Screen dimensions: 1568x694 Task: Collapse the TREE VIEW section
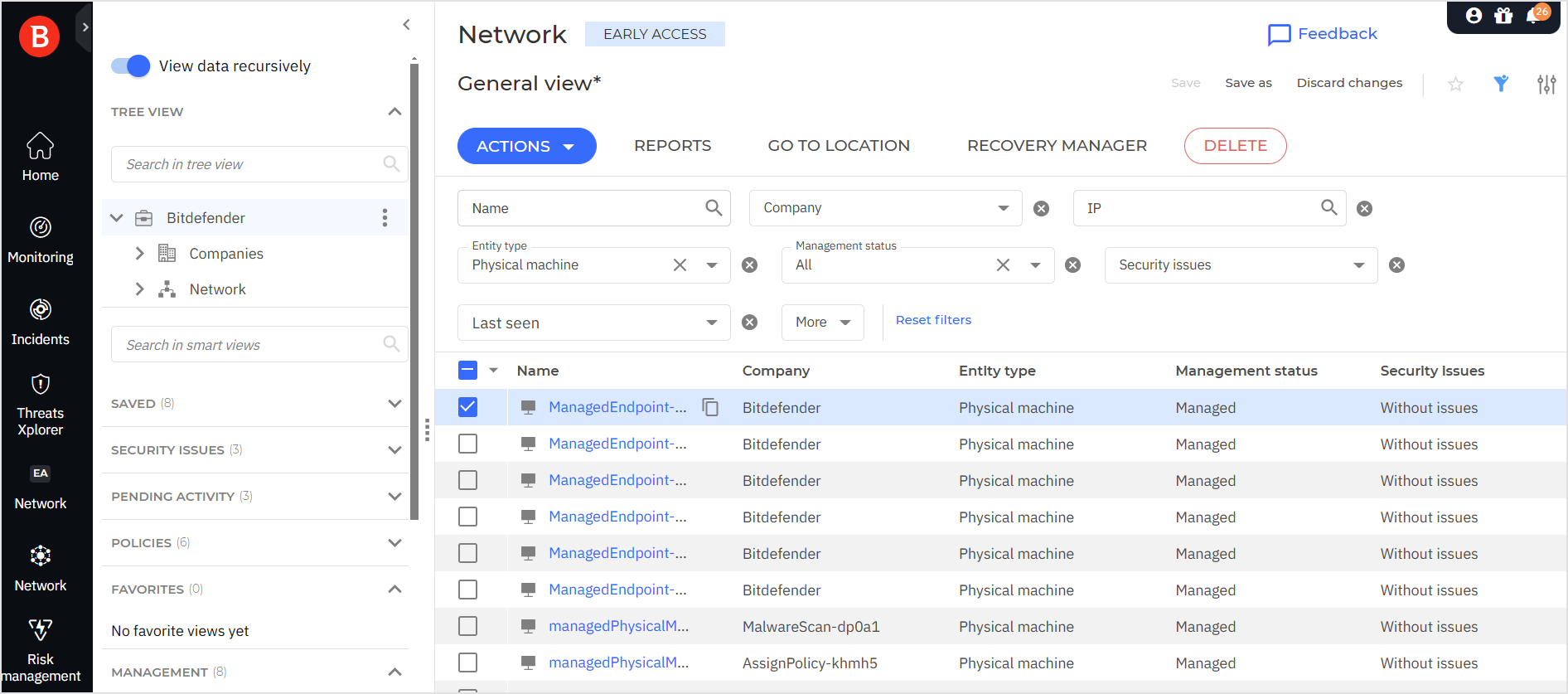pyautogui.click(x=394, y=111)
